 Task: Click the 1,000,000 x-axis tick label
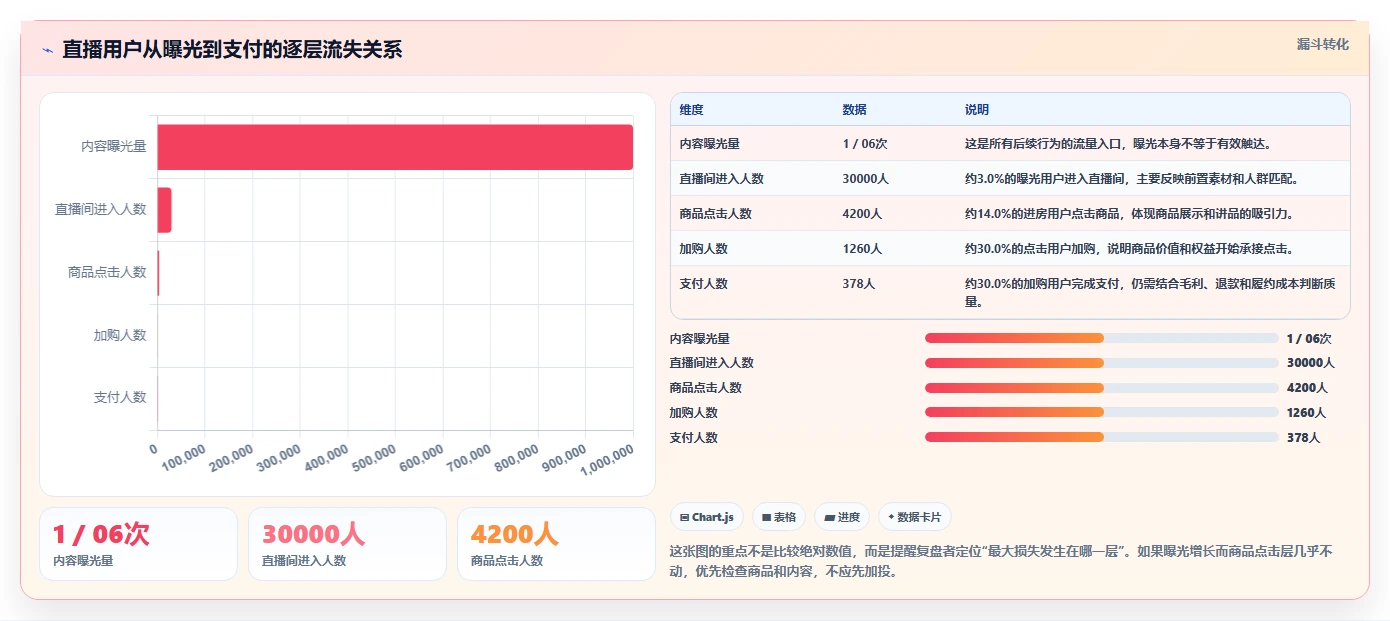tap(609, 460)
